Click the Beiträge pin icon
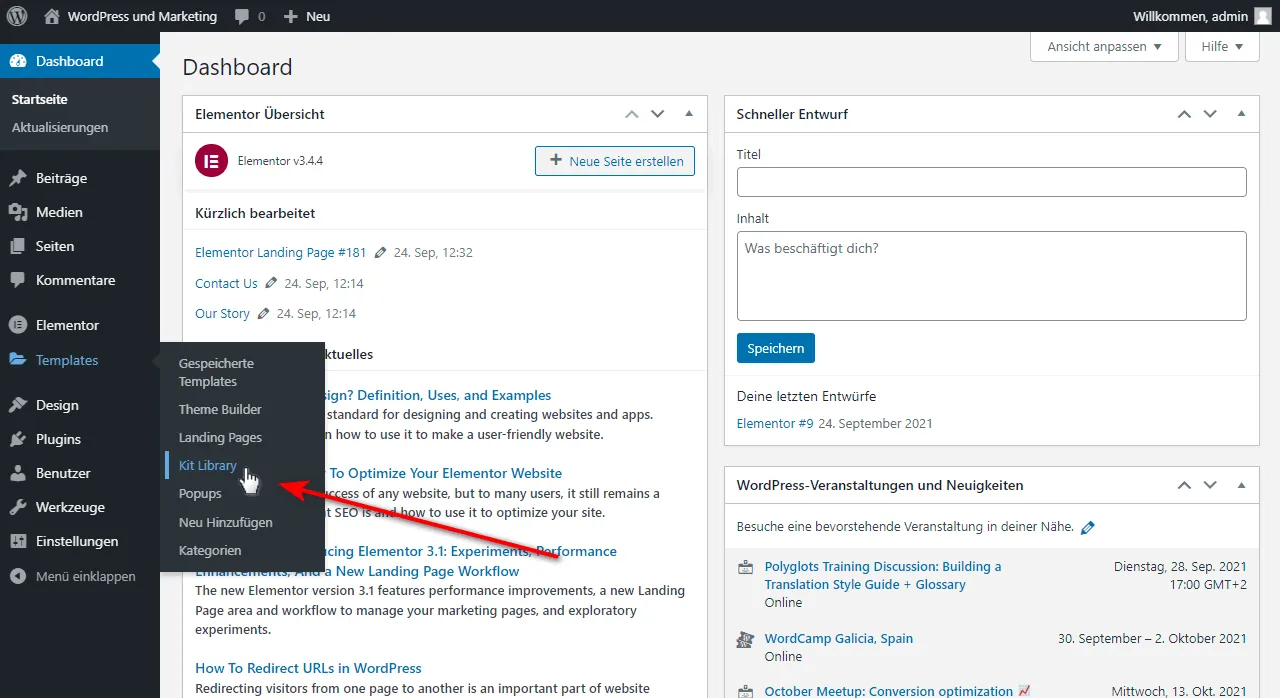Viewport: 1280px width, 698px height. pyautogui.click(x=18, y=178)
